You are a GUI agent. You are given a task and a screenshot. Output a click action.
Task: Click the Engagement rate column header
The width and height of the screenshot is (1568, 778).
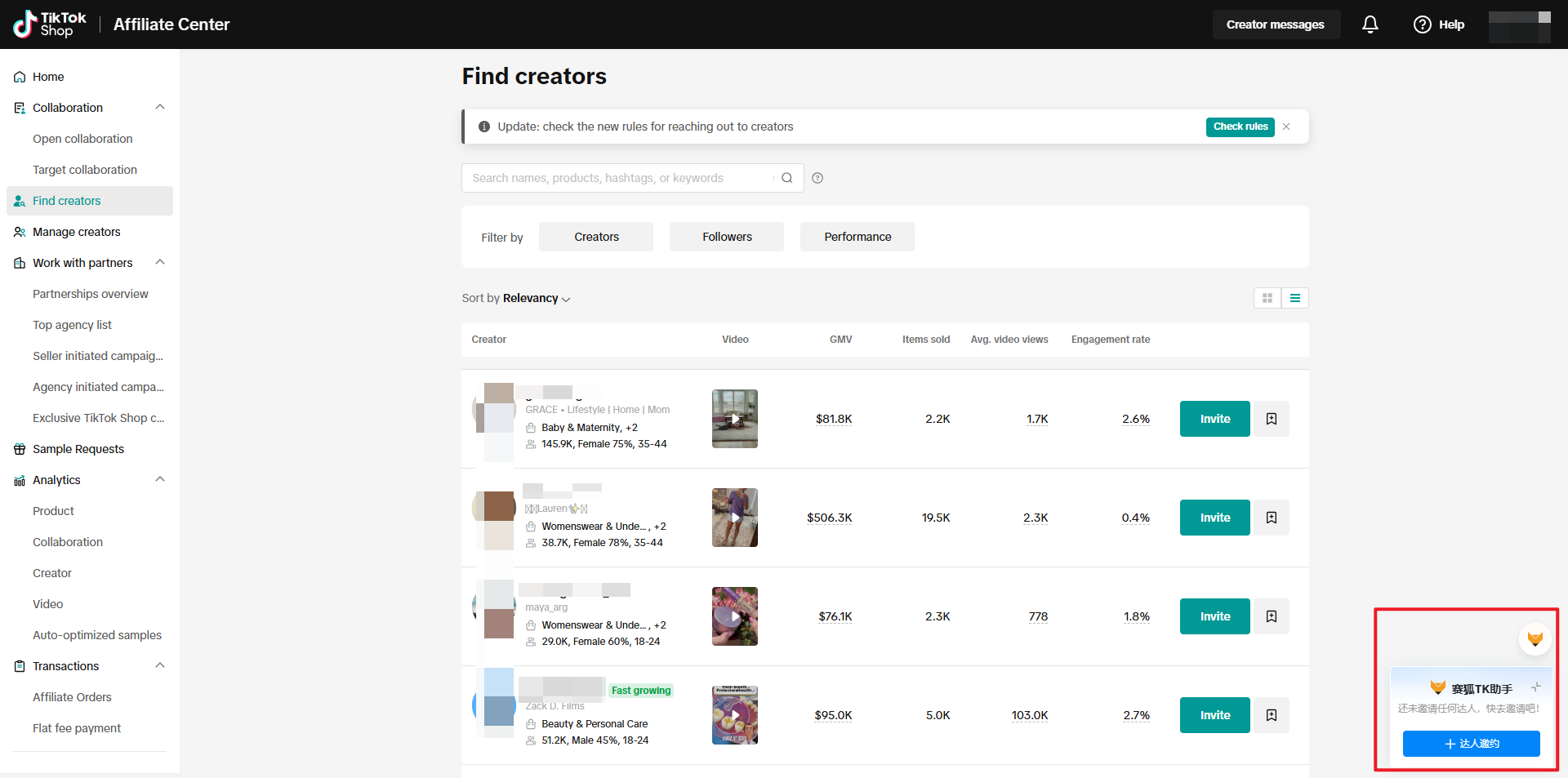click(x=1111, y=340)
